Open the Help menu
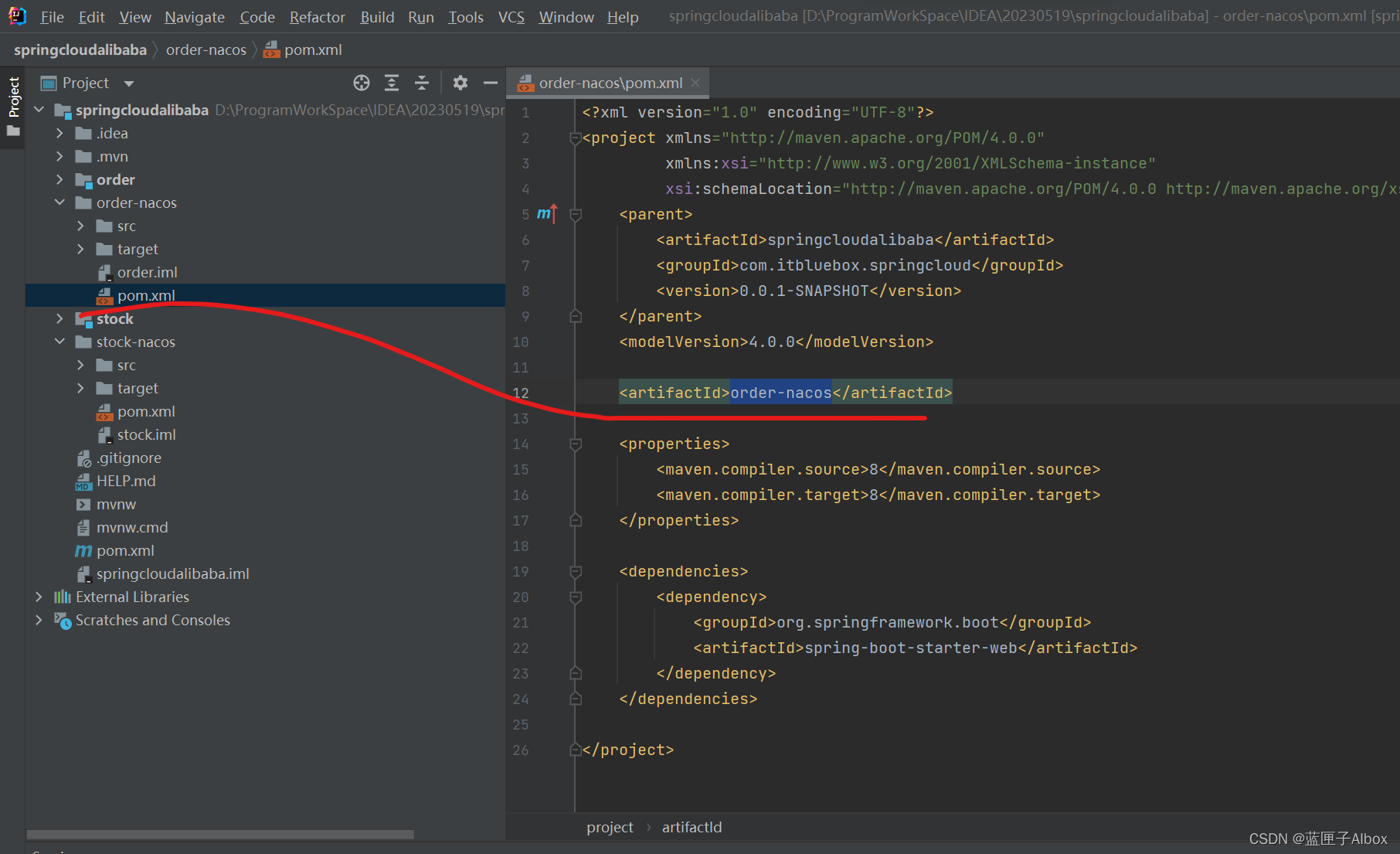The image size is (1400, 854). (623, 17)
